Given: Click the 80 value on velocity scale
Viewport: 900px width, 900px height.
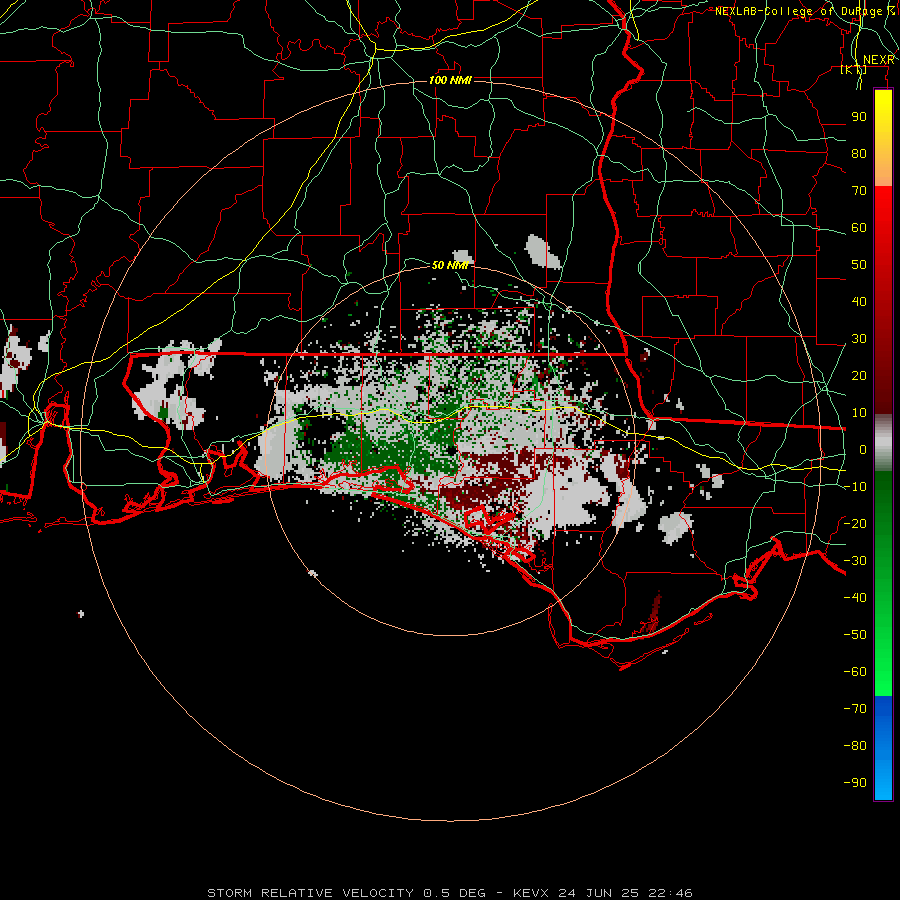Looking at the screenshot, I should [x=859, y=153].
